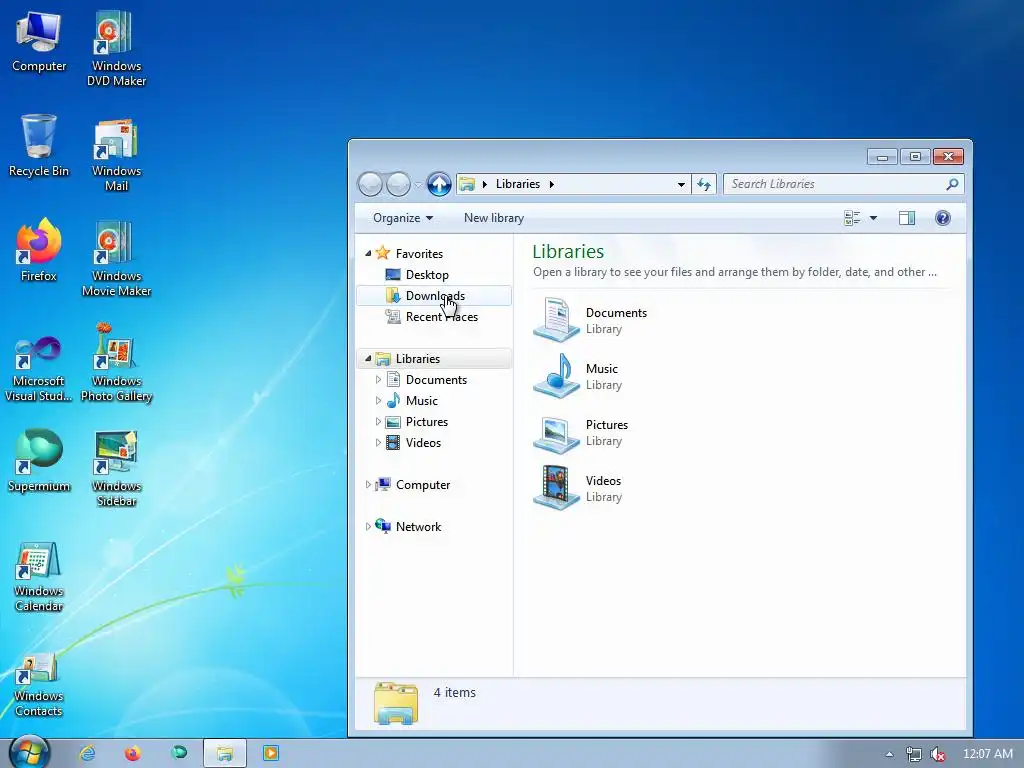This screenshot has height=768, width=1024.
Task: Select Desktop under Favorites
Action: (x=427, y=275)
